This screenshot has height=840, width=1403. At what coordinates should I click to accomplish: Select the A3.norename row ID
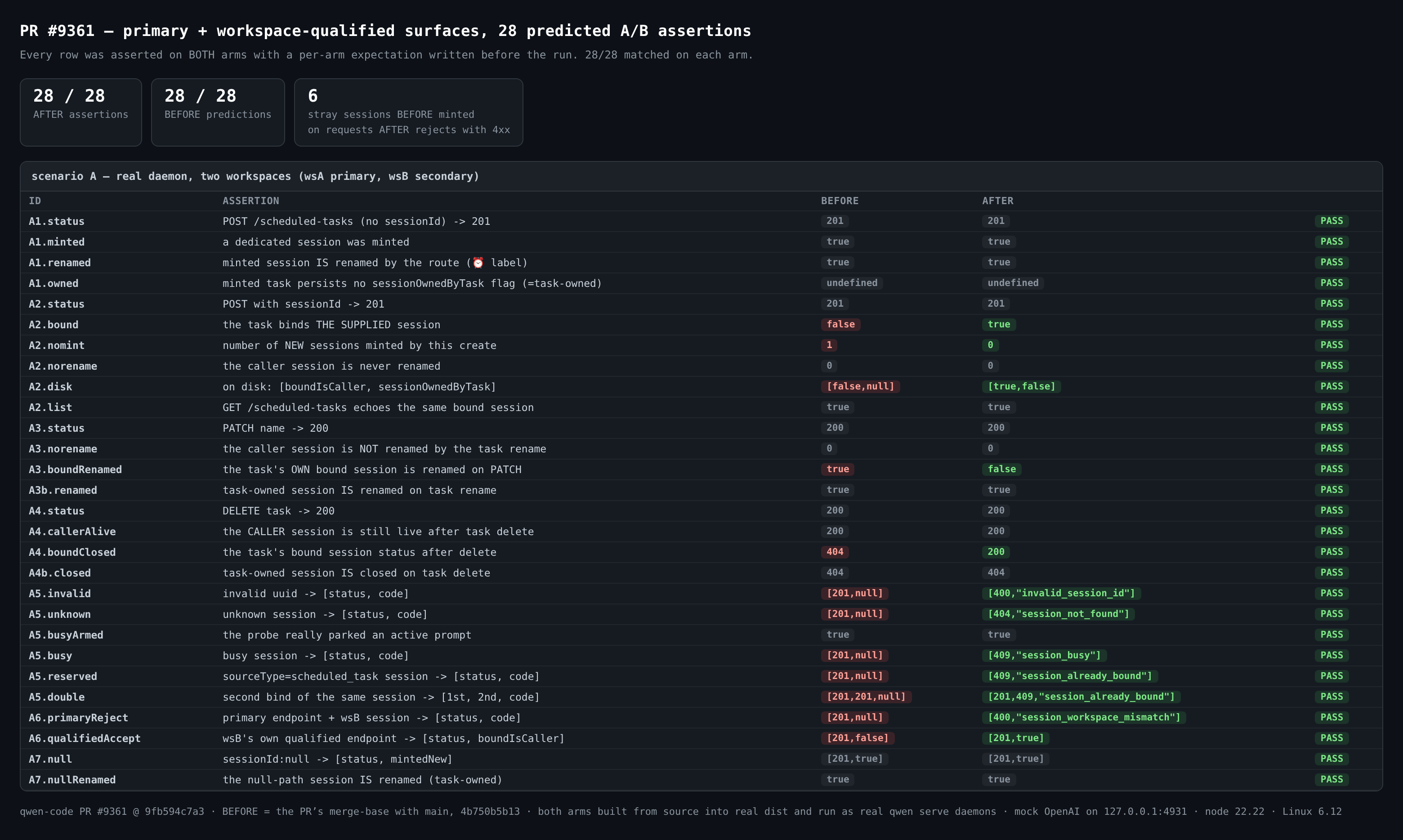[x=63, y=449]
